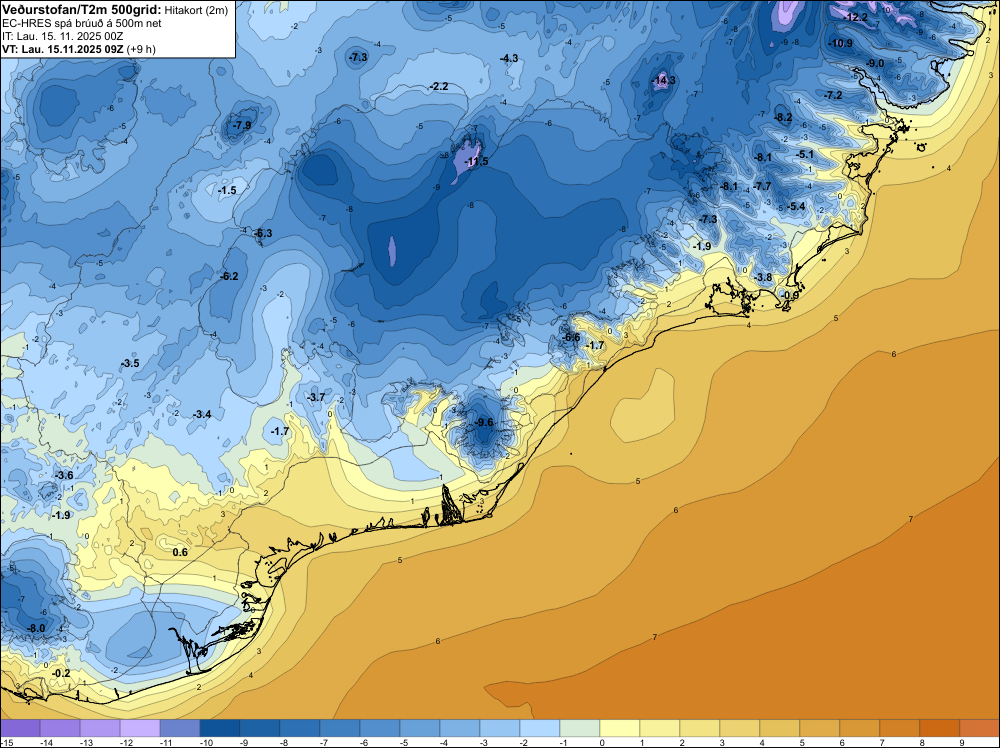The width and height of the screenshot is (1000, 748).
Task: Select the 'Hitakort (2m)' header text
Action: 196,10
